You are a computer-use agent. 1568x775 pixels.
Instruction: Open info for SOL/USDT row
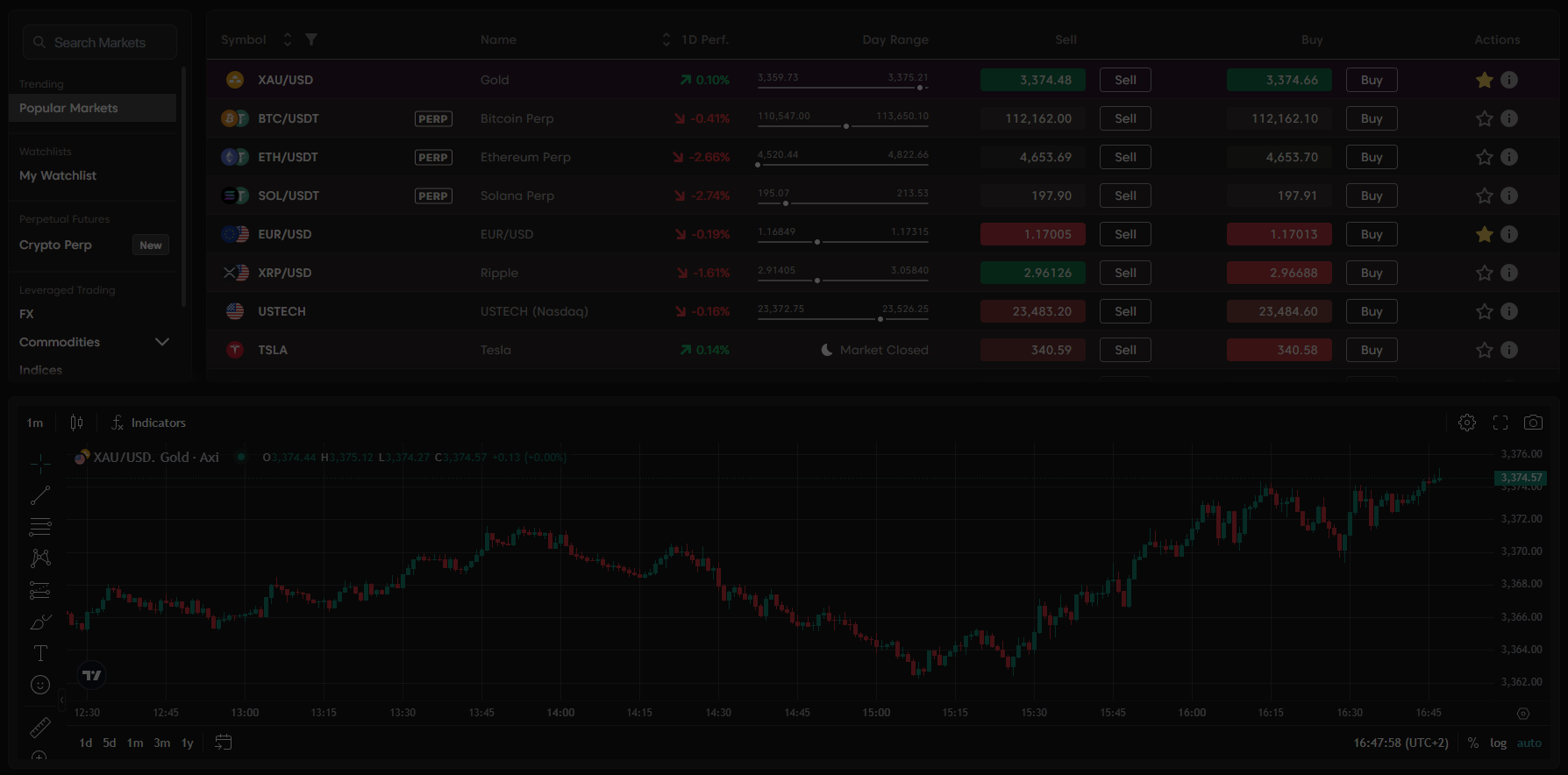[x=1509, y=196]
